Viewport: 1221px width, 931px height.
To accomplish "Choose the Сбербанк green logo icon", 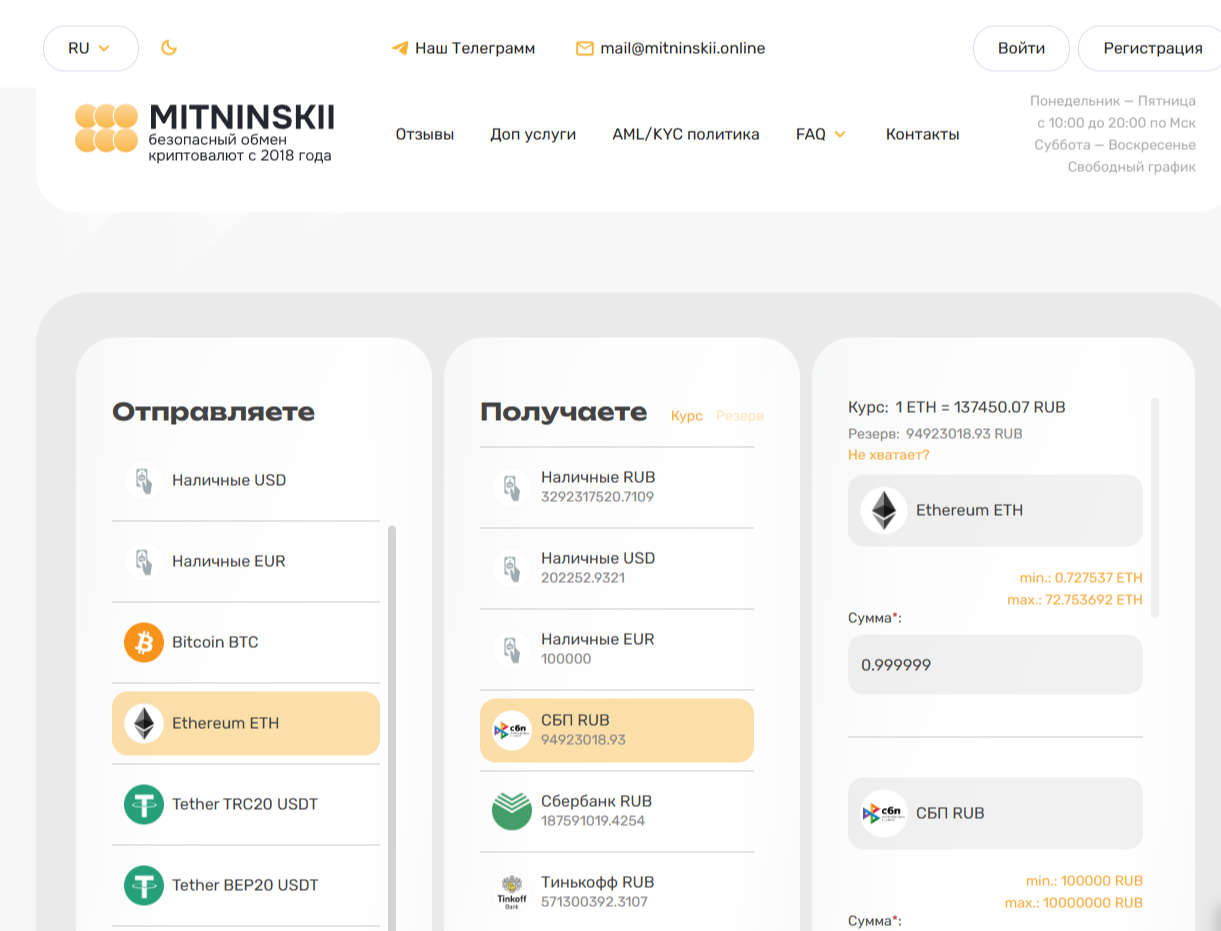I will tap(512, 811).
